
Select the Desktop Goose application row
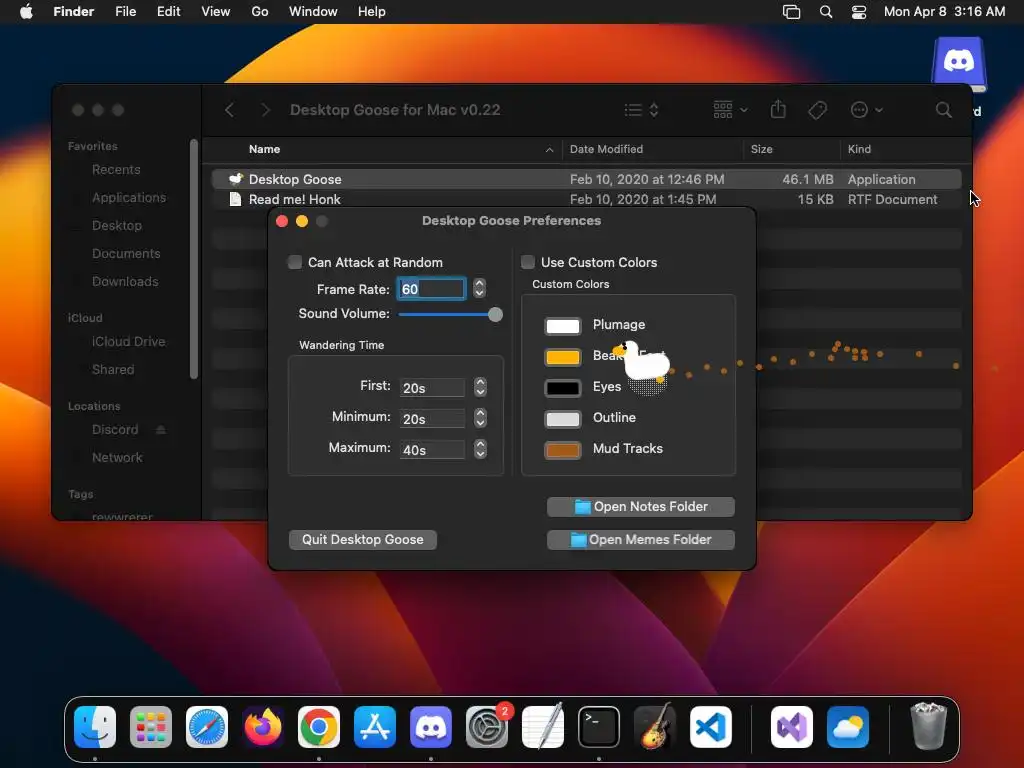point(586,179)
